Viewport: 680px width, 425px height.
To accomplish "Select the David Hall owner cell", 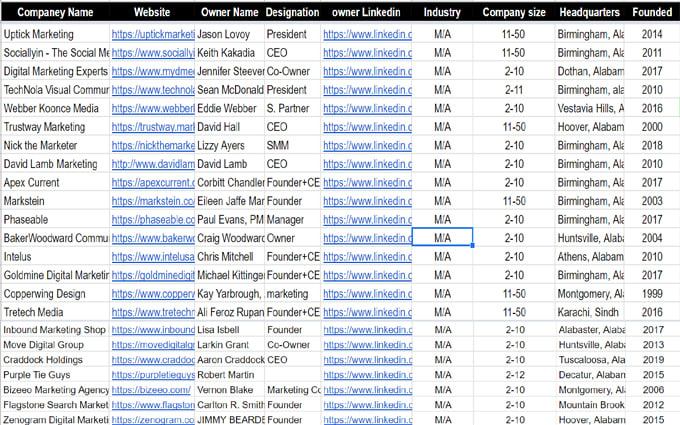I will [229, 127].
